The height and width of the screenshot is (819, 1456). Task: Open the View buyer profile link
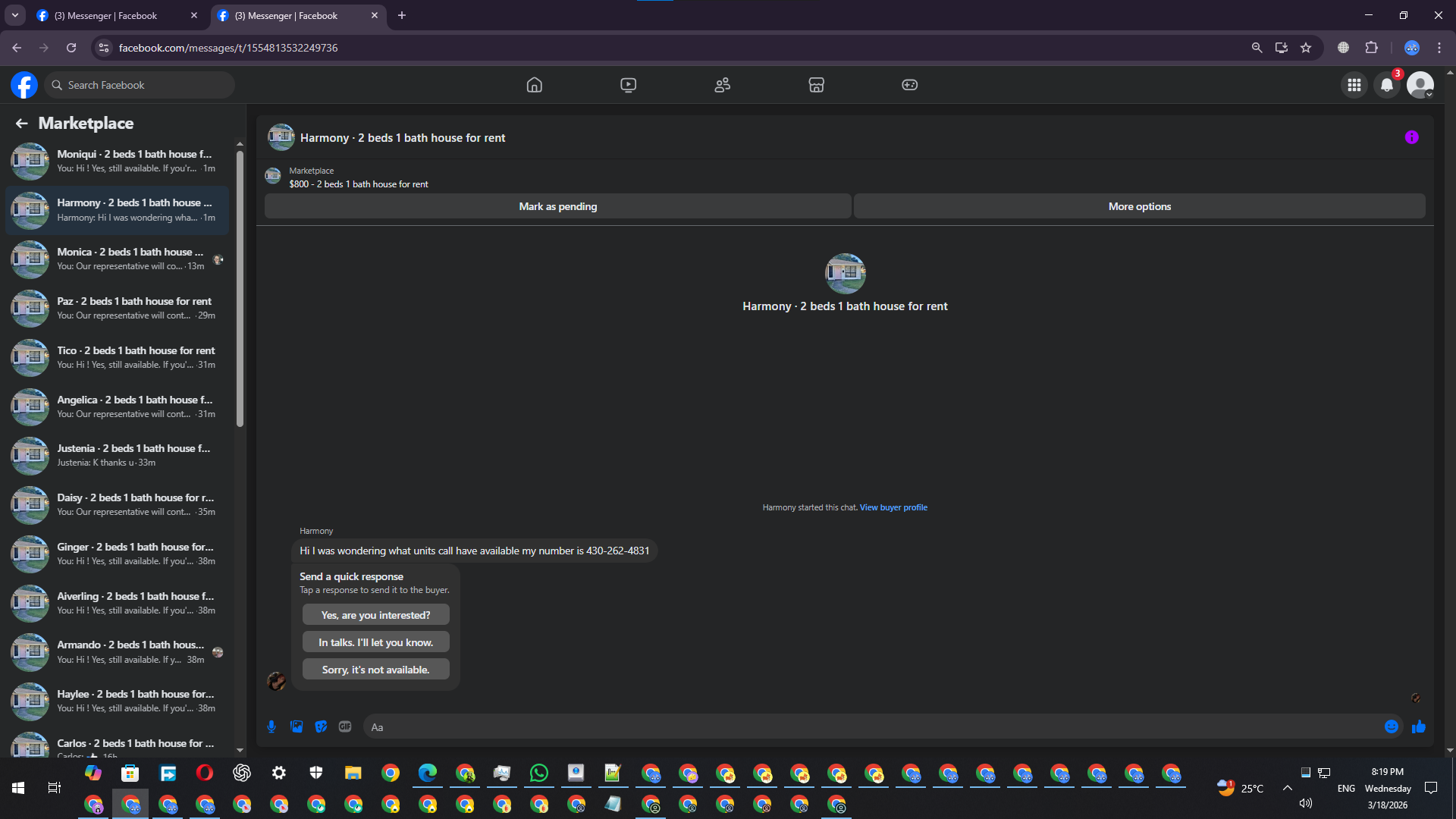pyautogui.click(x=893, y=507)
